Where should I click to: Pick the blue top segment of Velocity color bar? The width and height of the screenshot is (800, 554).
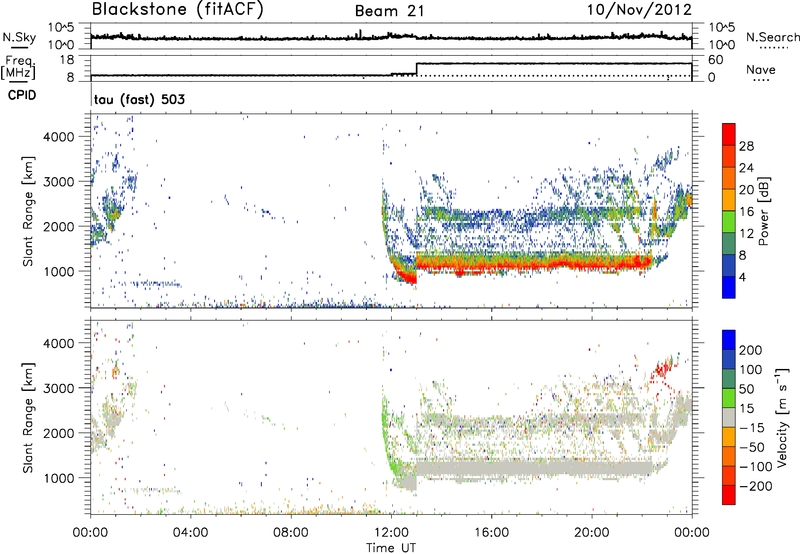tap(729, 340)
